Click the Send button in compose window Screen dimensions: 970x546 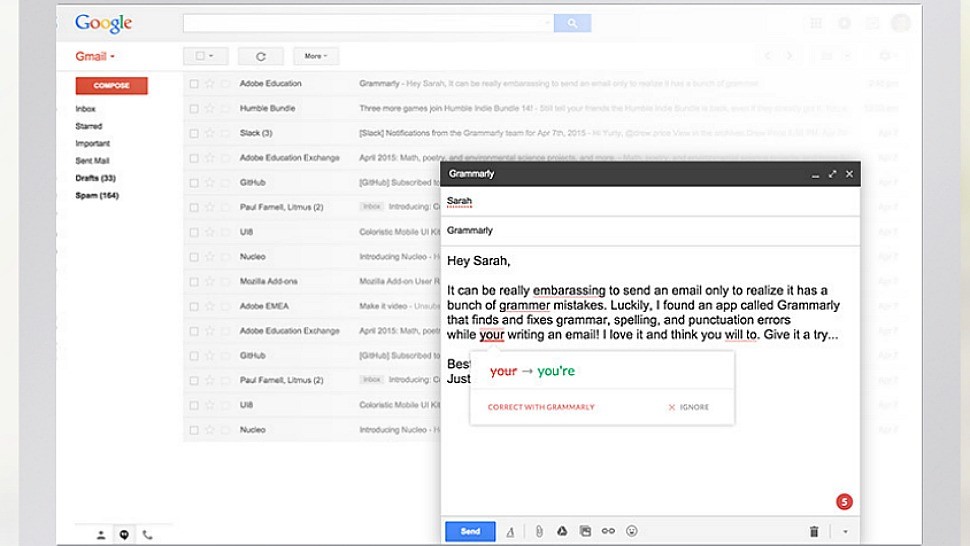click(x=470, y=531)
